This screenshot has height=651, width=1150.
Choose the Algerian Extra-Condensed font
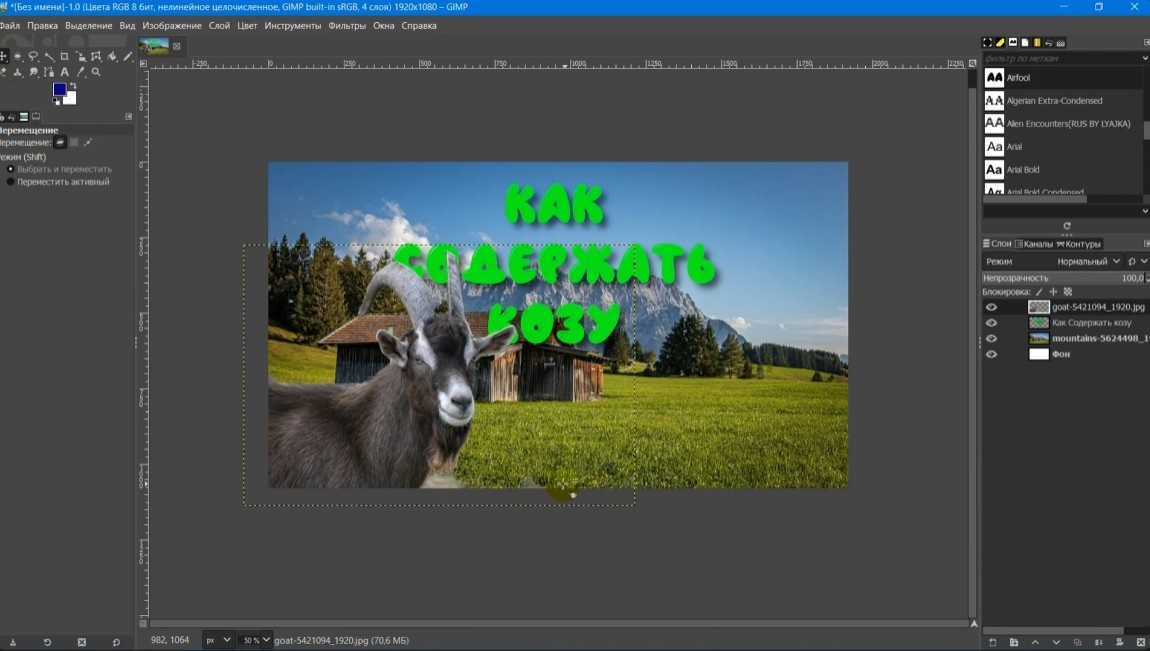1062,100
